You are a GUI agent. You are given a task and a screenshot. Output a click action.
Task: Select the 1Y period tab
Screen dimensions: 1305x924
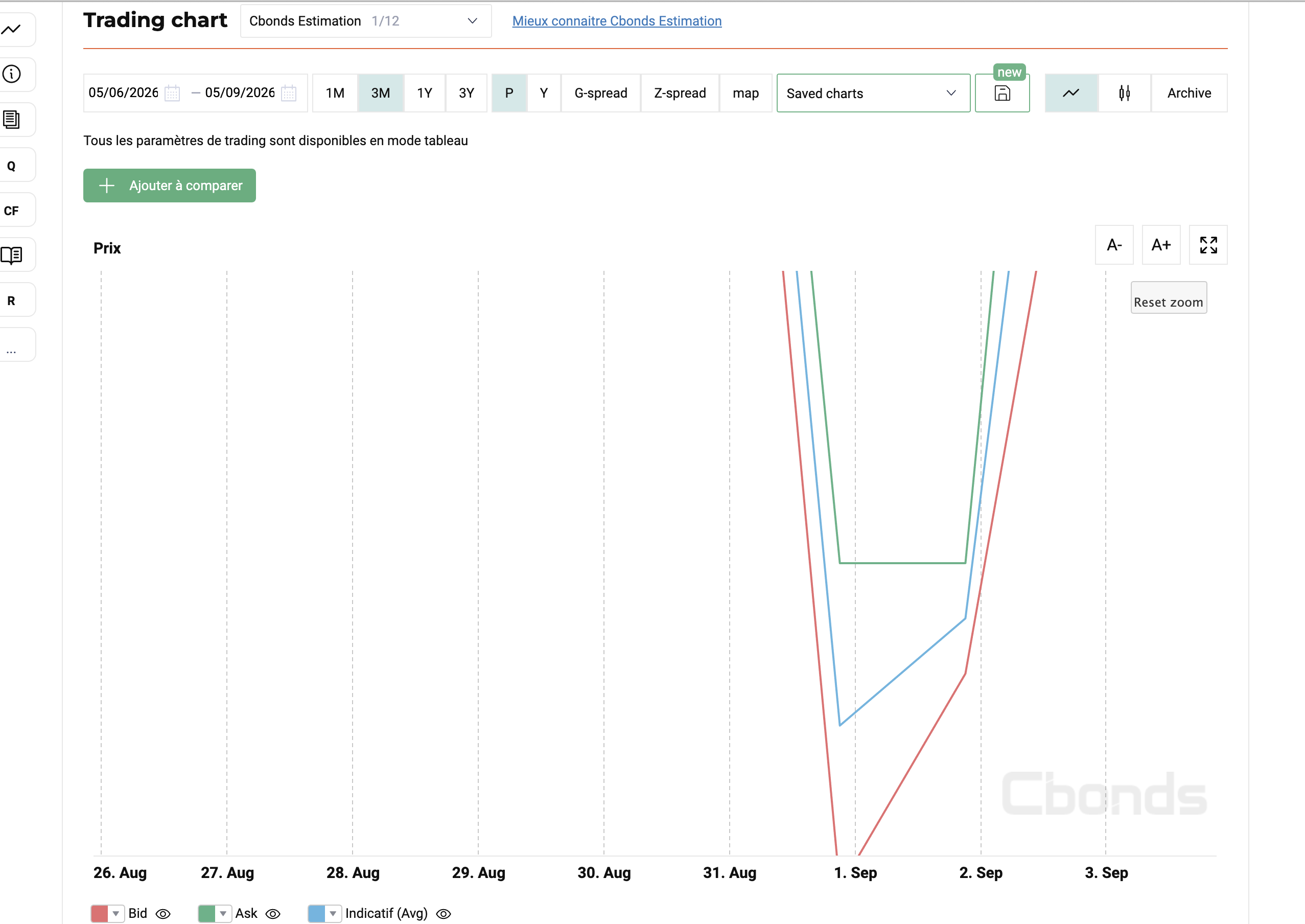425,94
